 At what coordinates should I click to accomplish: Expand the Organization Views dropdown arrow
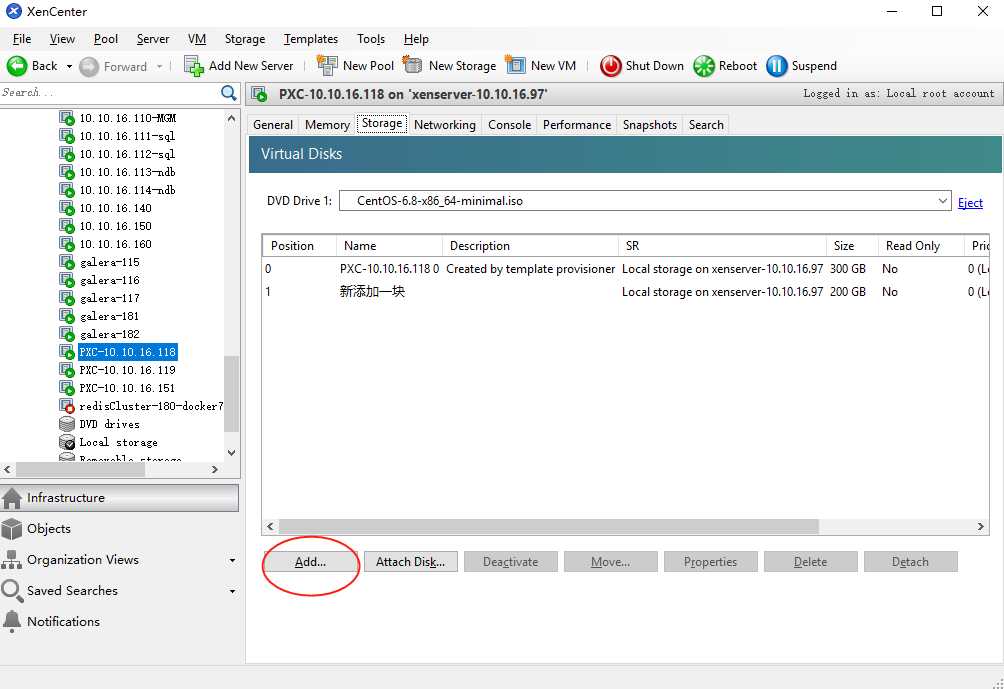pyautogui.click(x=232, y=560)
